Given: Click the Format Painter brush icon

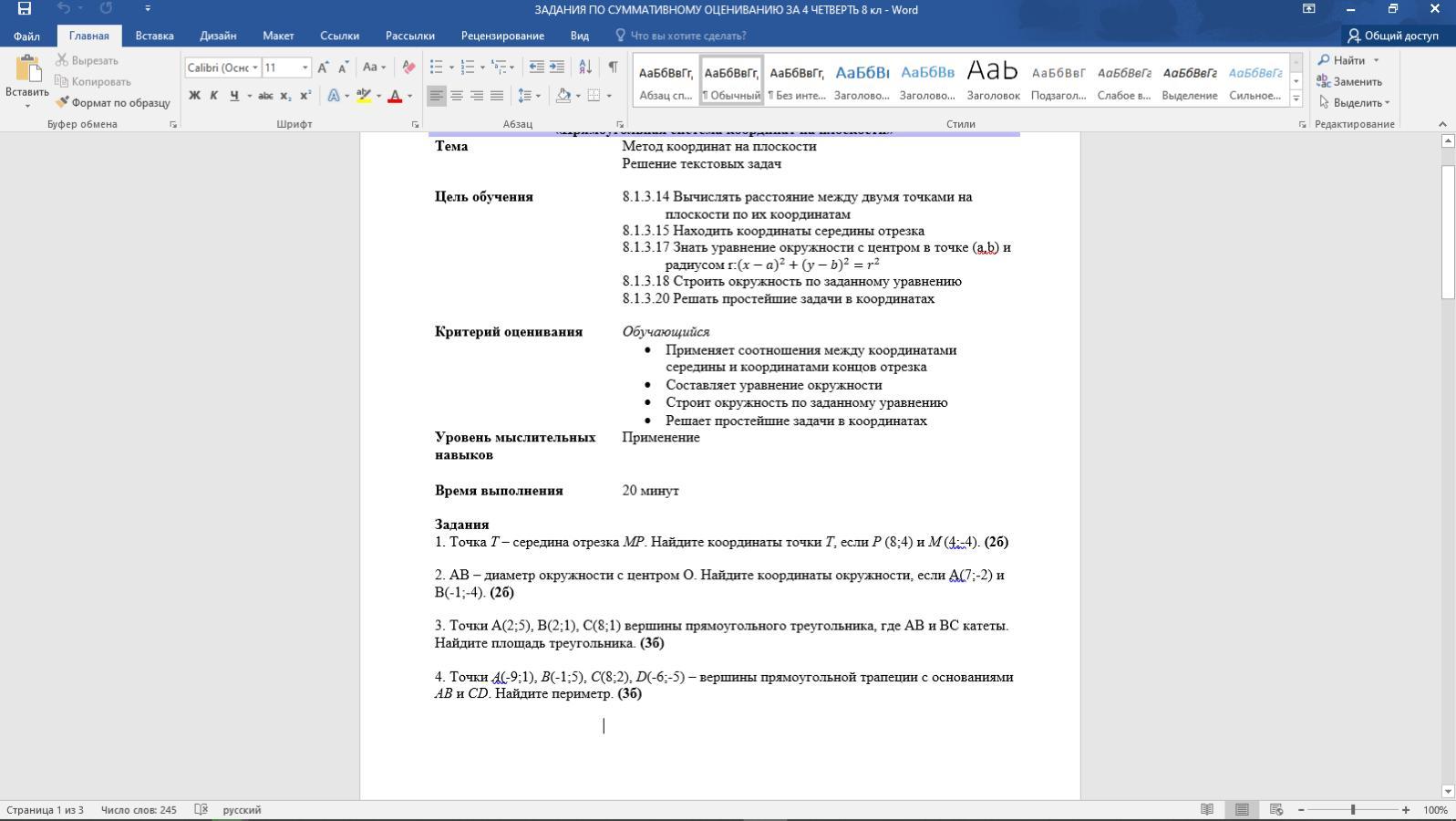Looking at the screenshot, I should pyautogui.click(x=62, y=102).
